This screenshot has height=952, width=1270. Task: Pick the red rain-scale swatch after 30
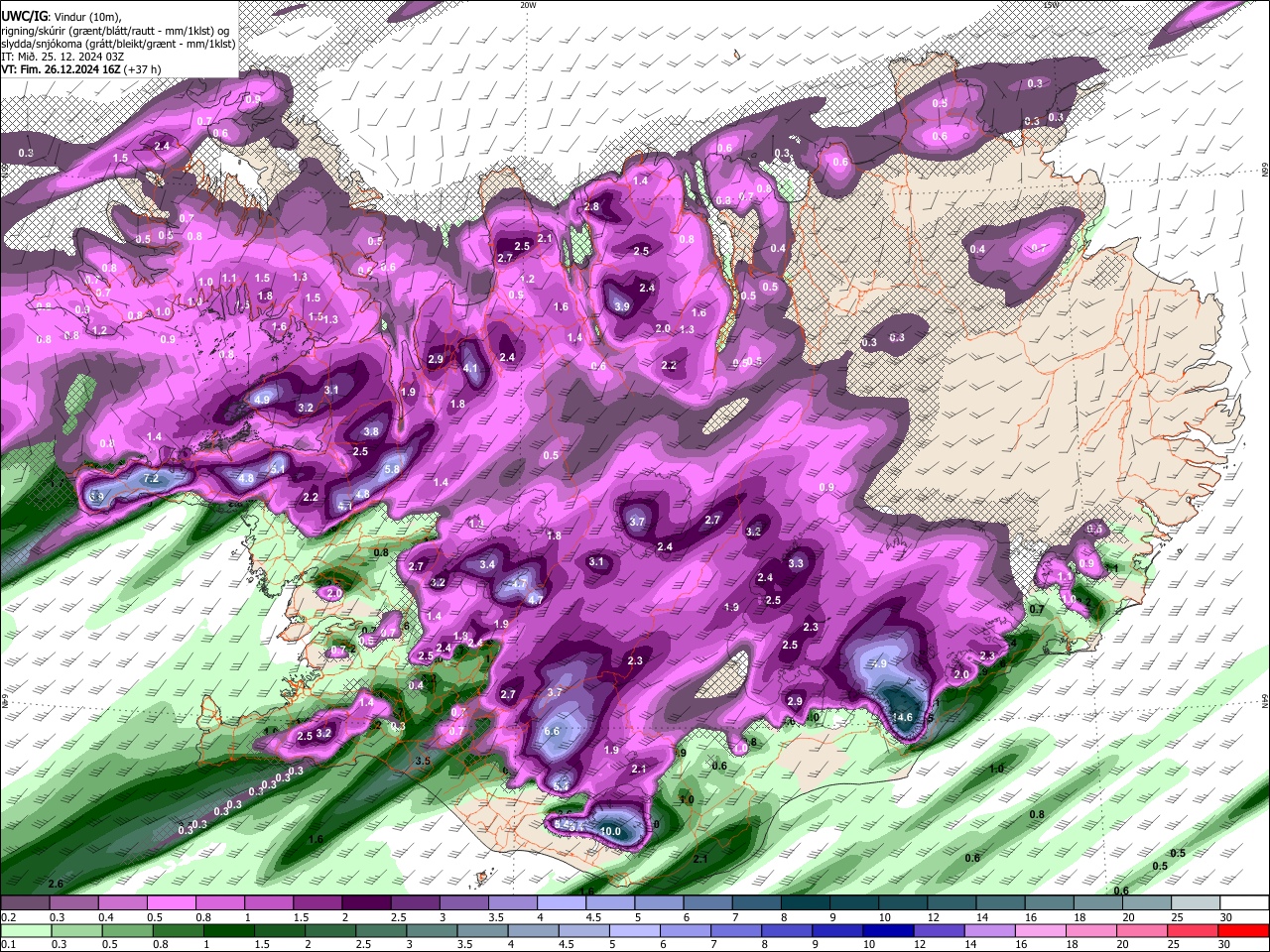click(1244, 930)
